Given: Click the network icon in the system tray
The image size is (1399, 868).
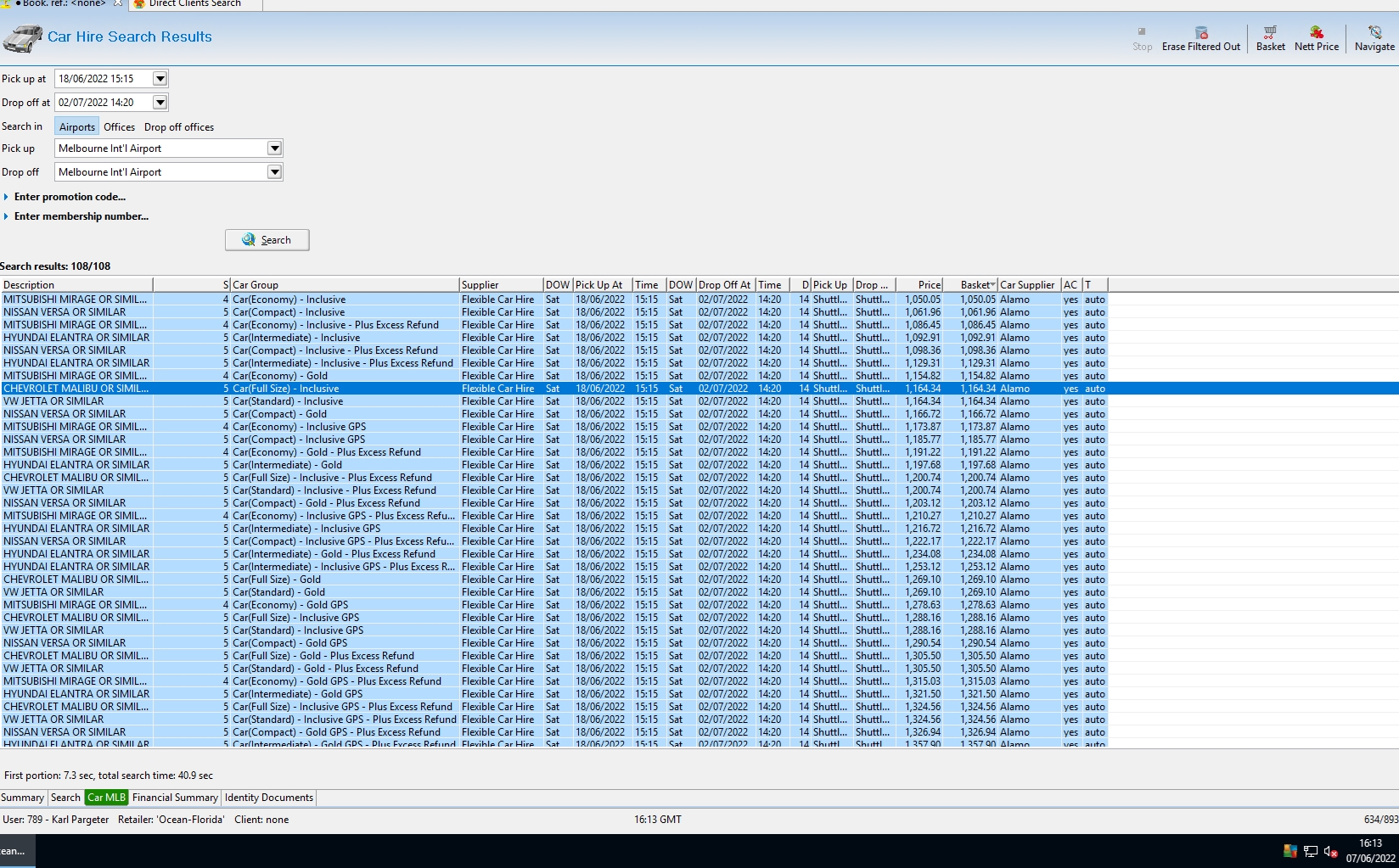Looking at the screenshot, I should [1311, 851].
